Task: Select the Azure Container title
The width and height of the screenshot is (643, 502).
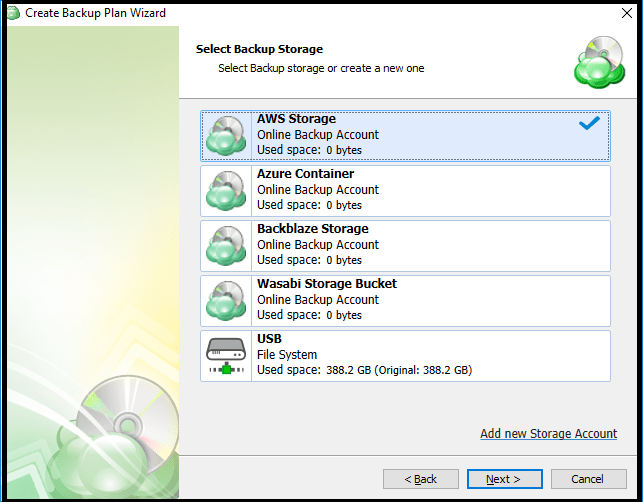Action: (305, 174)
